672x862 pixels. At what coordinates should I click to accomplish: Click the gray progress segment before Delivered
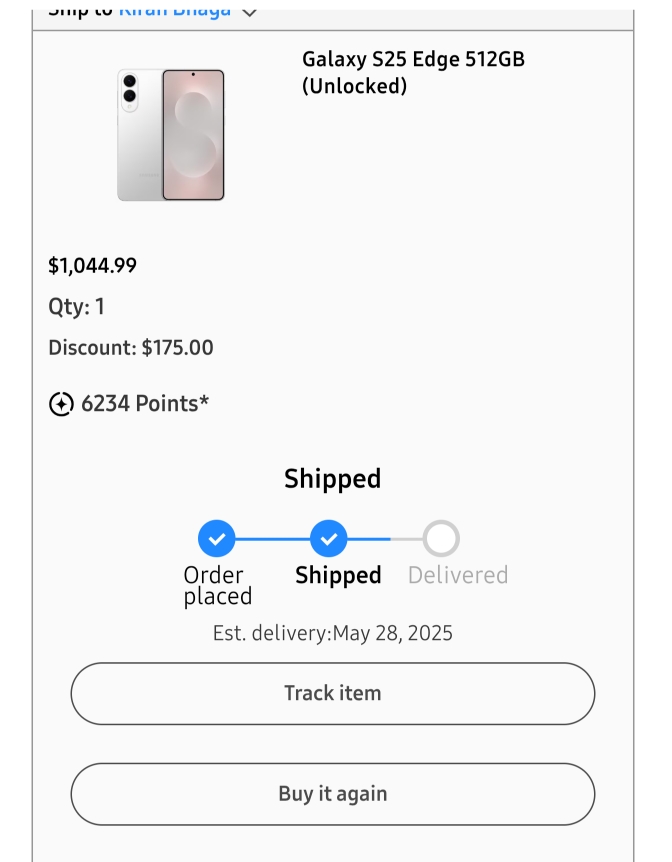pos(406,539)
